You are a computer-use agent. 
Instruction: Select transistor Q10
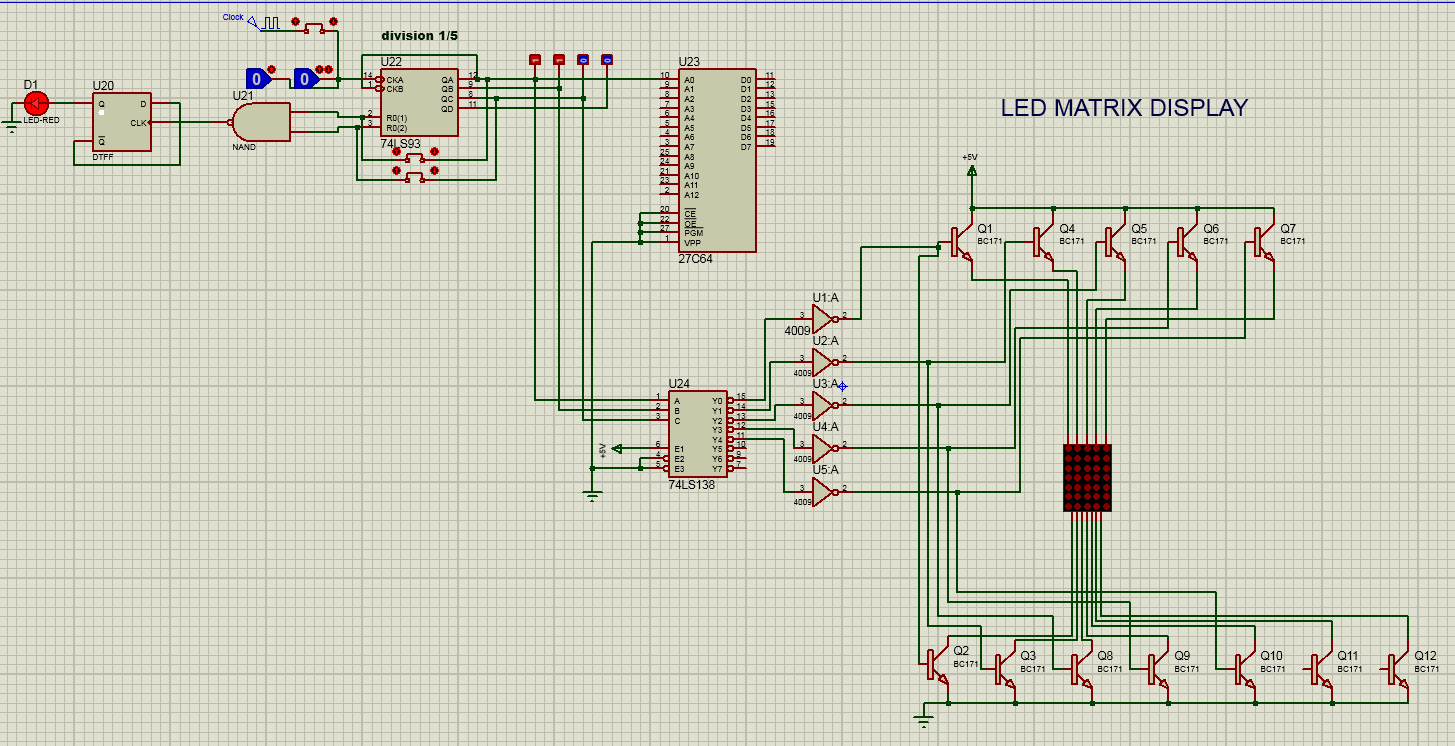[x=1244, y=669]
